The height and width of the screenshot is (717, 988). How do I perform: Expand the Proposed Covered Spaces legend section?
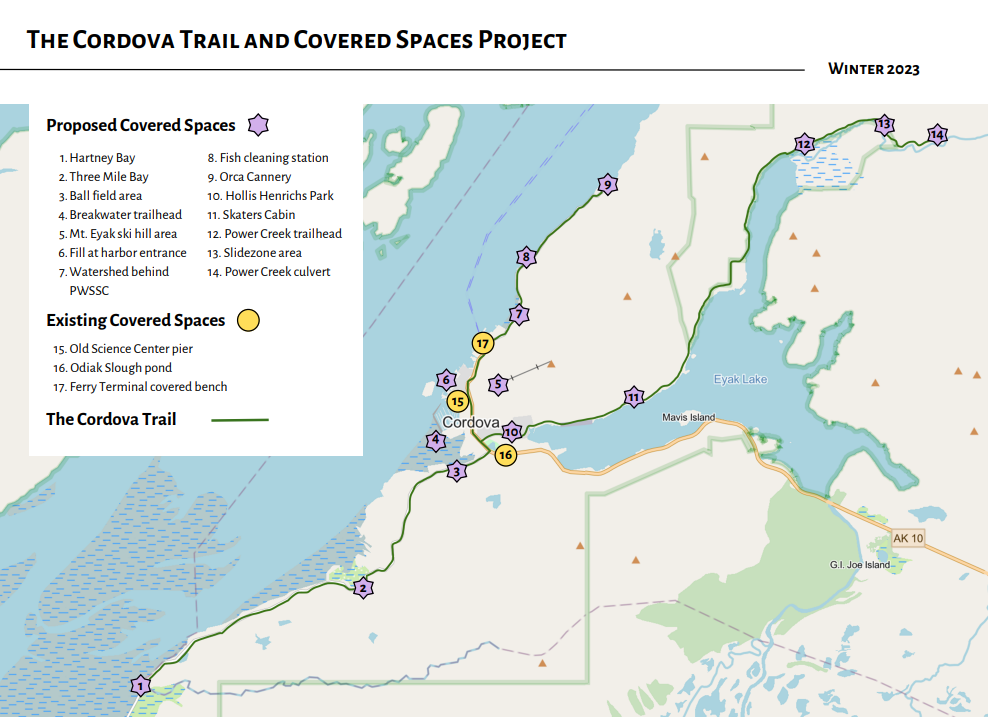[x=139, y=124]
